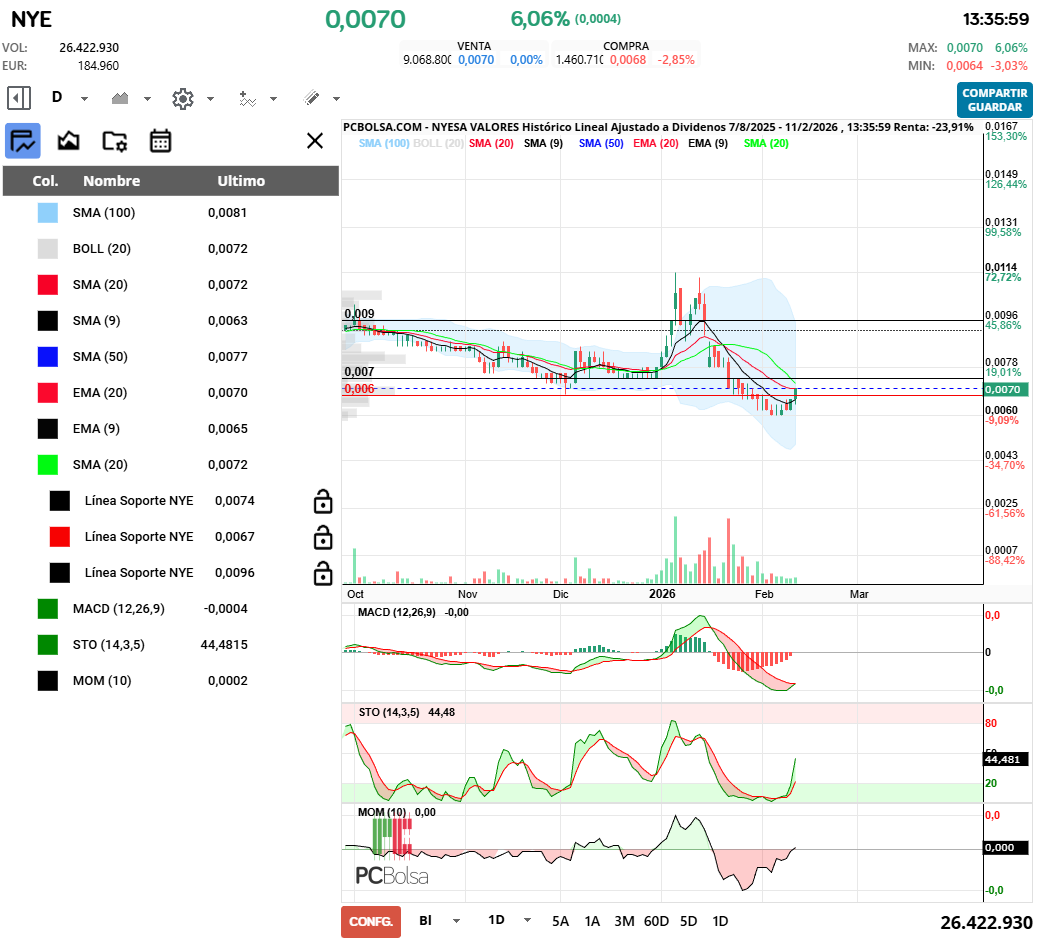Click the add indicator line icon
1048x943 pixels.
[247, 98]
